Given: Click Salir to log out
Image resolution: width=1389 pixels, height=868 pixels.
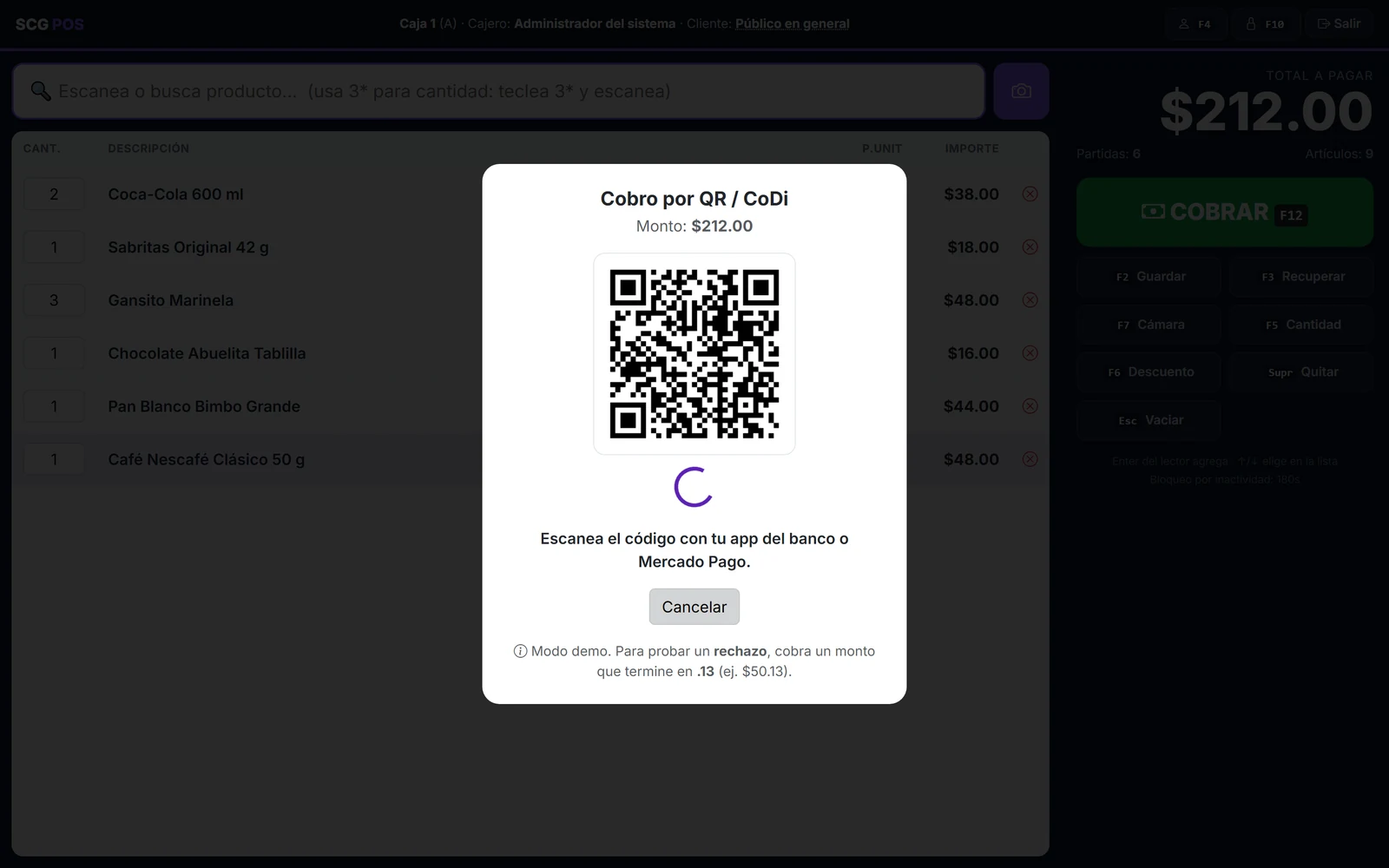Looking at the screenshot, I should point(1339,24).
